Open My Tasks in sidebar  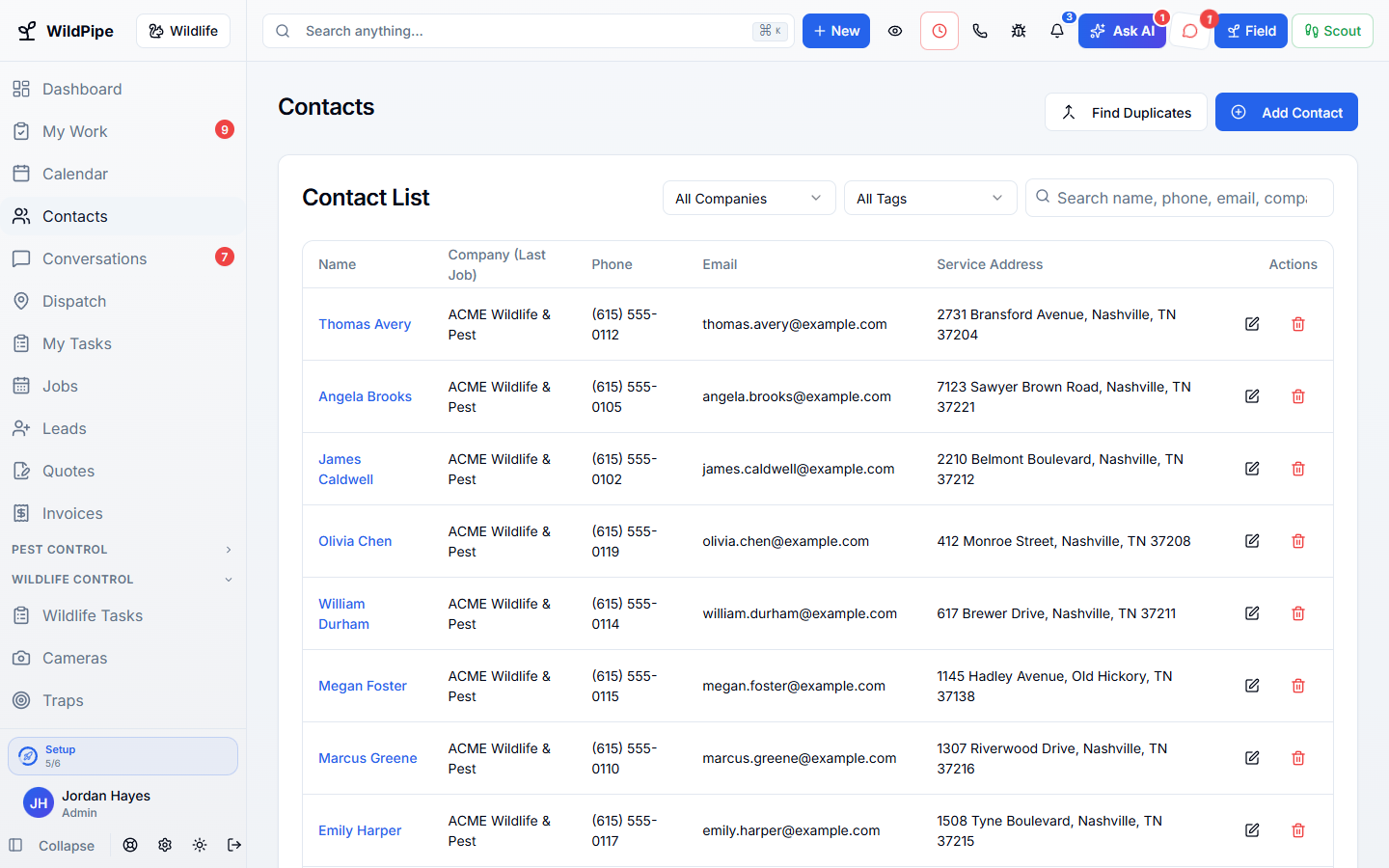point(123,343)
